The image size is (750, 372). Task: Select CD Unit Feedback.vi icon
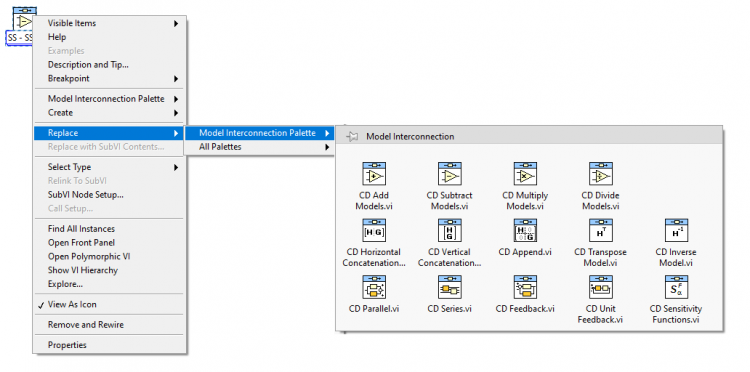click(x=601, y=287)
